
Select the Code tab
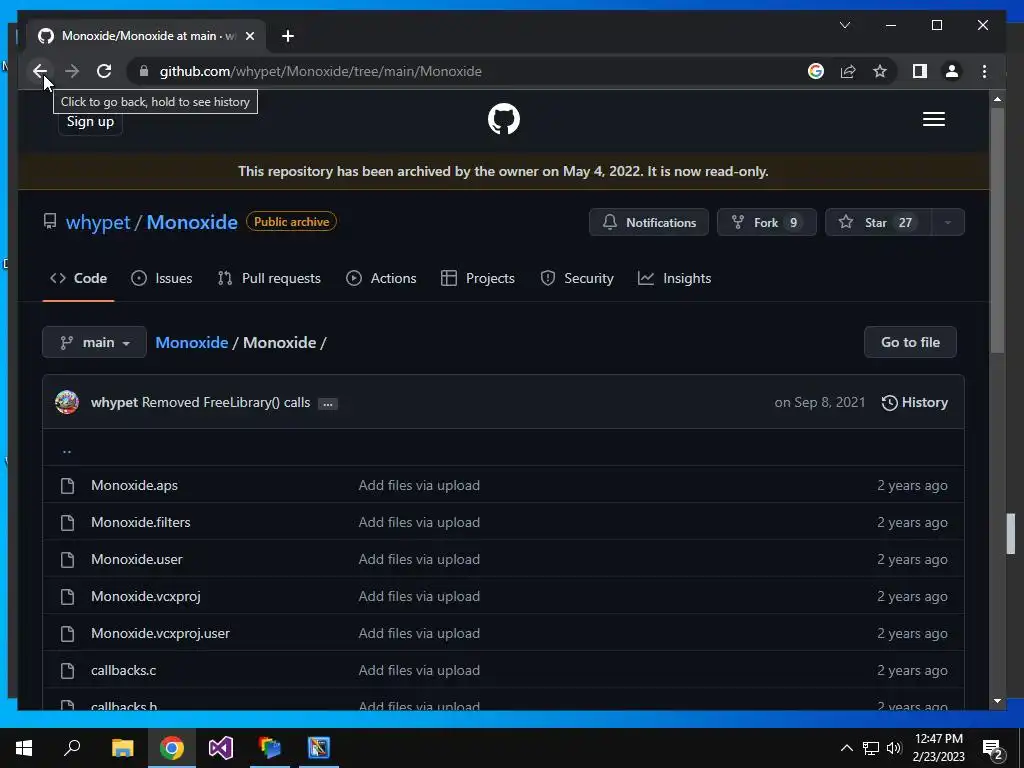[78, 278]
